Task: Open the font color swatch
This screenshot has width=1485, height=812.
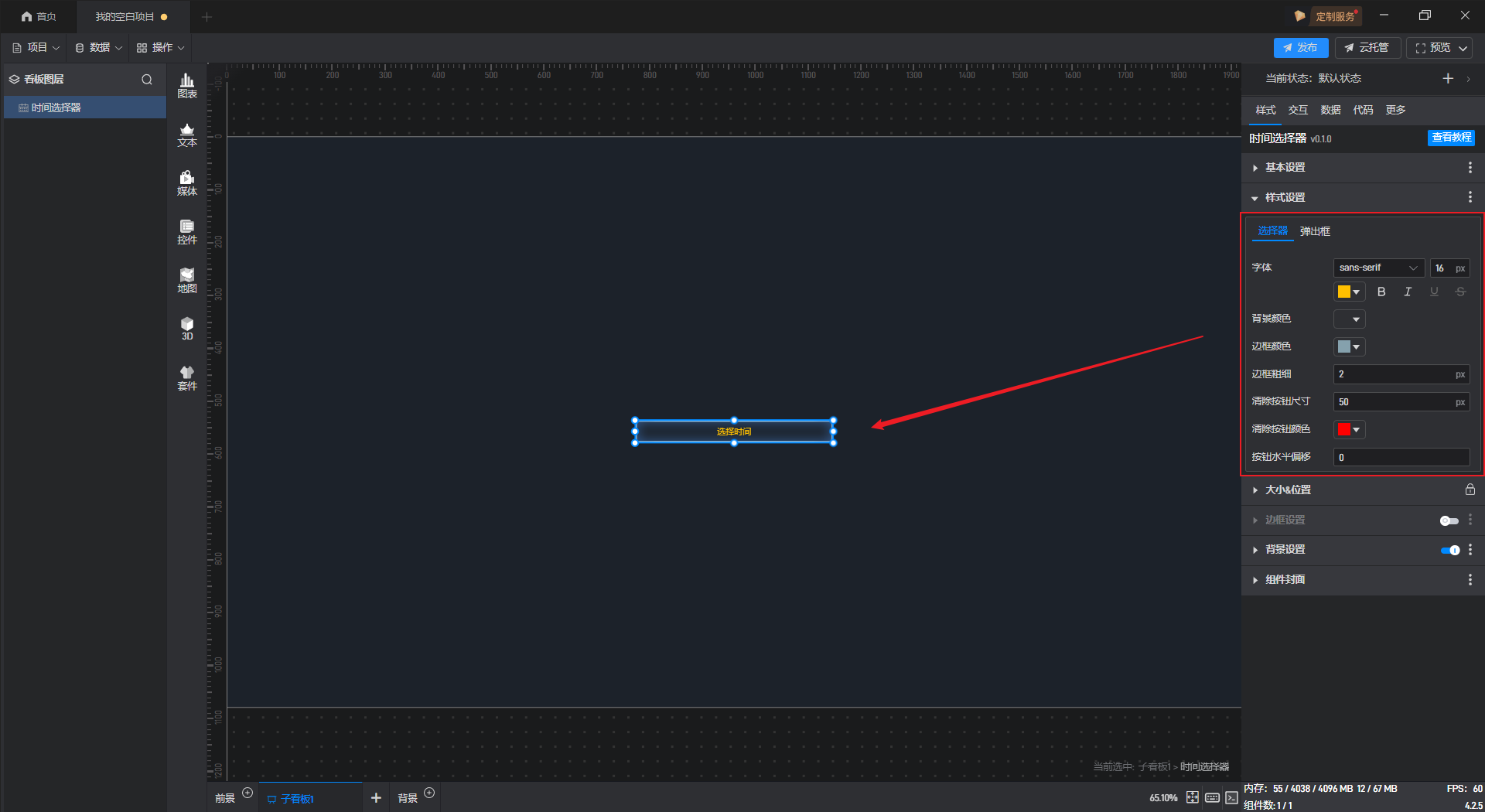Action: coord(1349,292)
